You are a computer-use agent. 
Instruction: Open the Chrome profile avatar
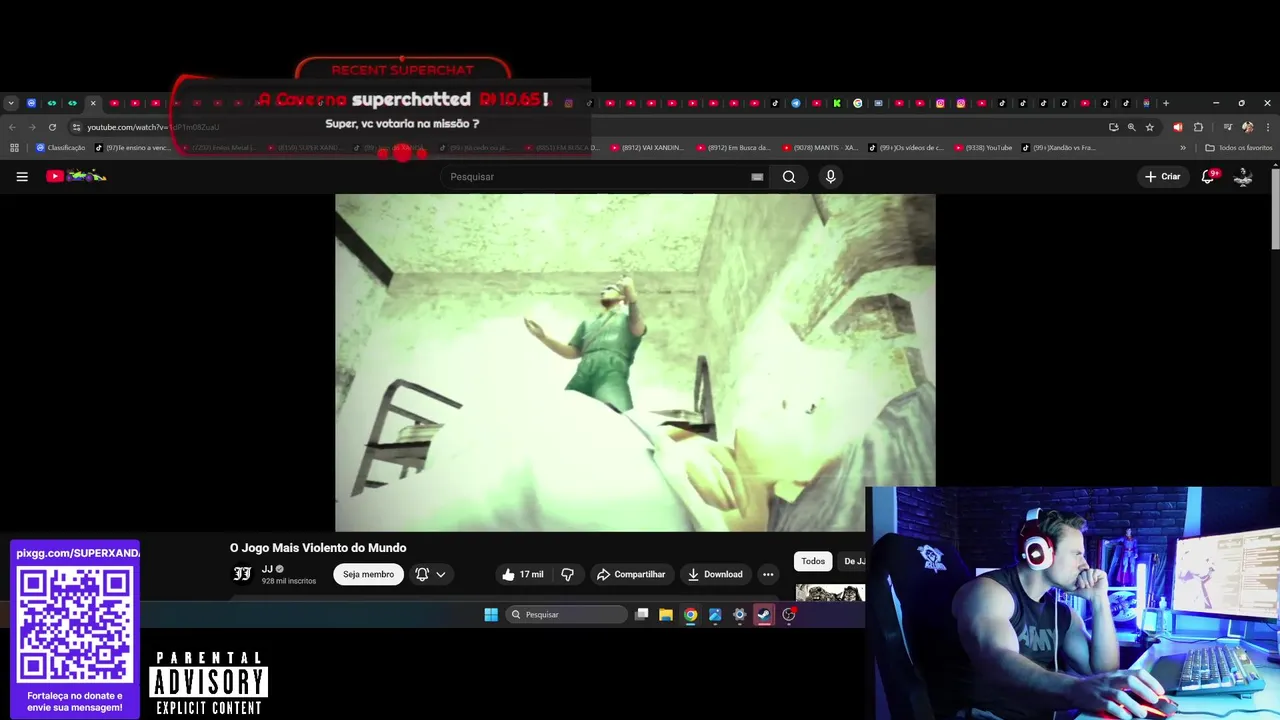point(1247,127)
